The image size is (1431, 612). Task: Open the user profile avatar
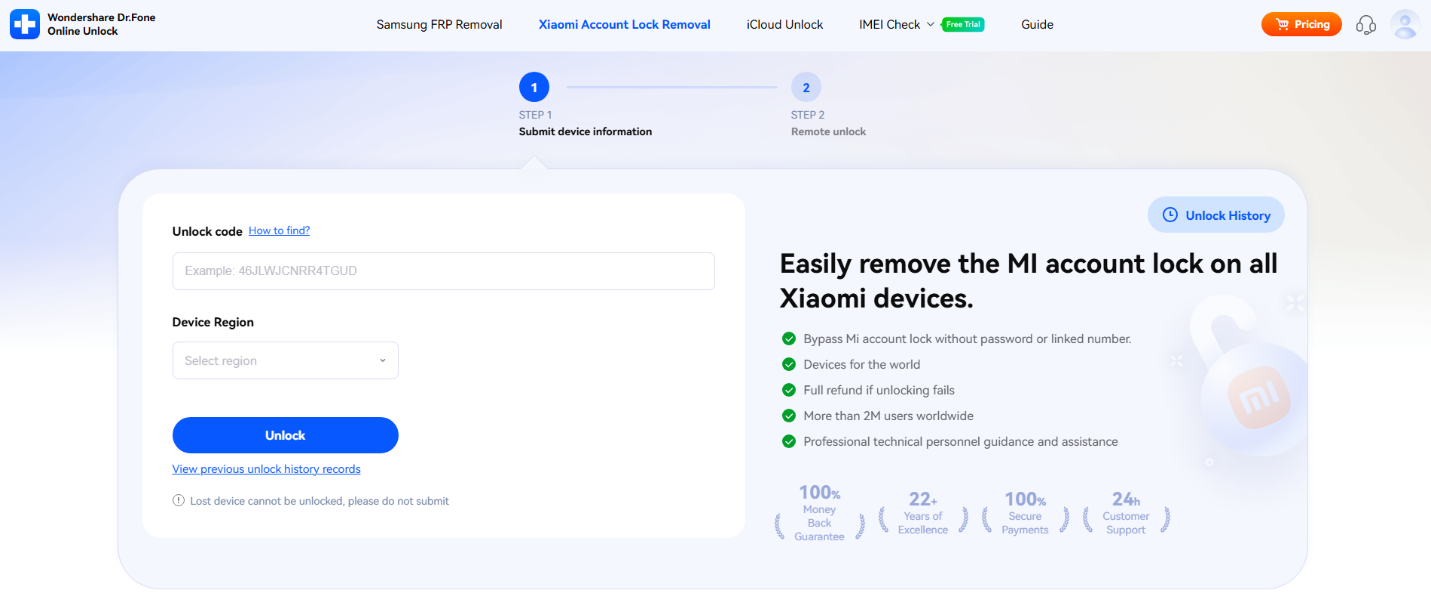tap(1405, 25)
